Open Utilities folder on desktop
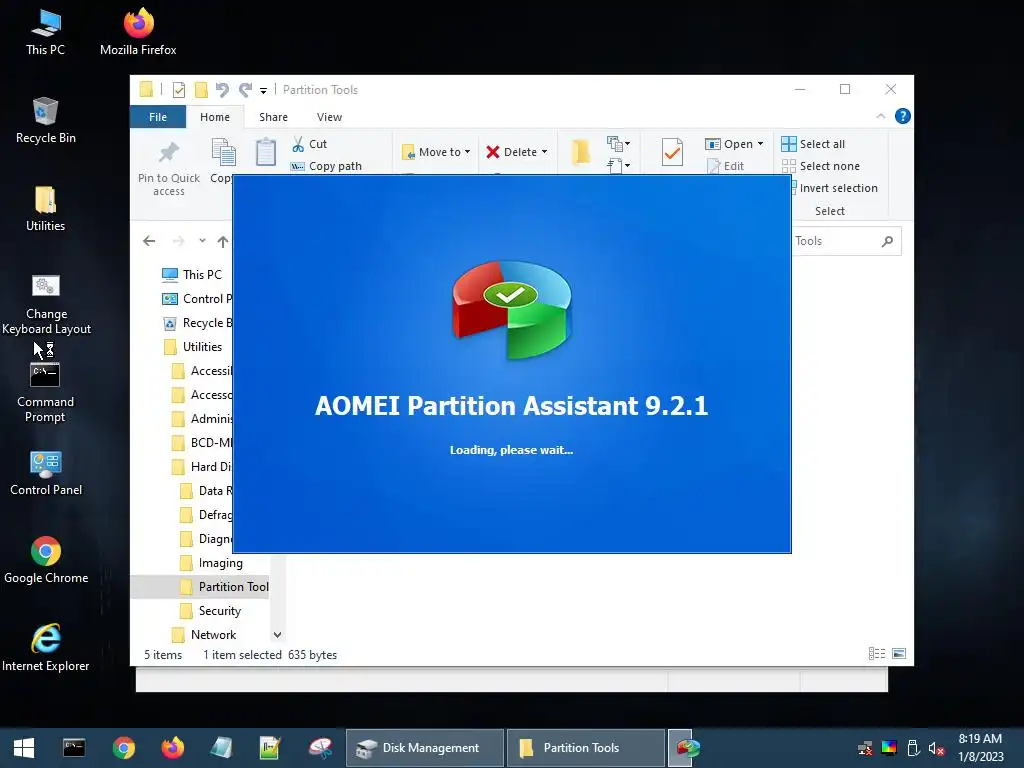Screen dimensions: 1024x768 pos(46,209)
